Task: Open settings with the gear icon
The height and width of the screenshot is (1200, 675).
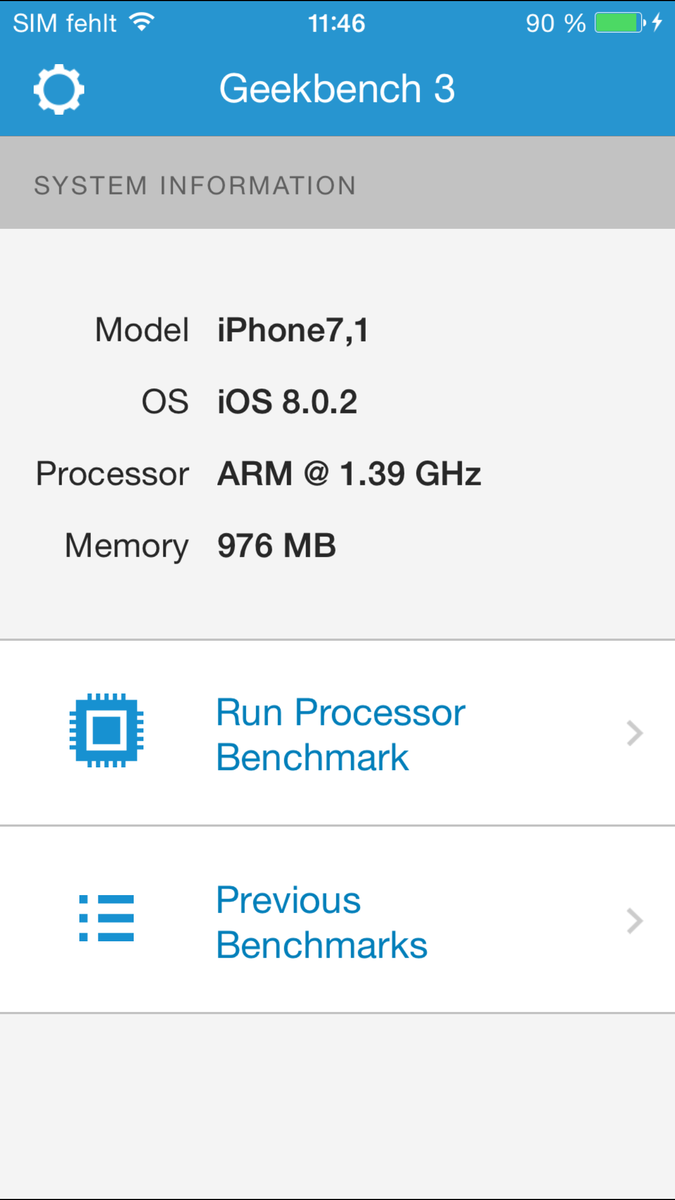Action: 58,90
